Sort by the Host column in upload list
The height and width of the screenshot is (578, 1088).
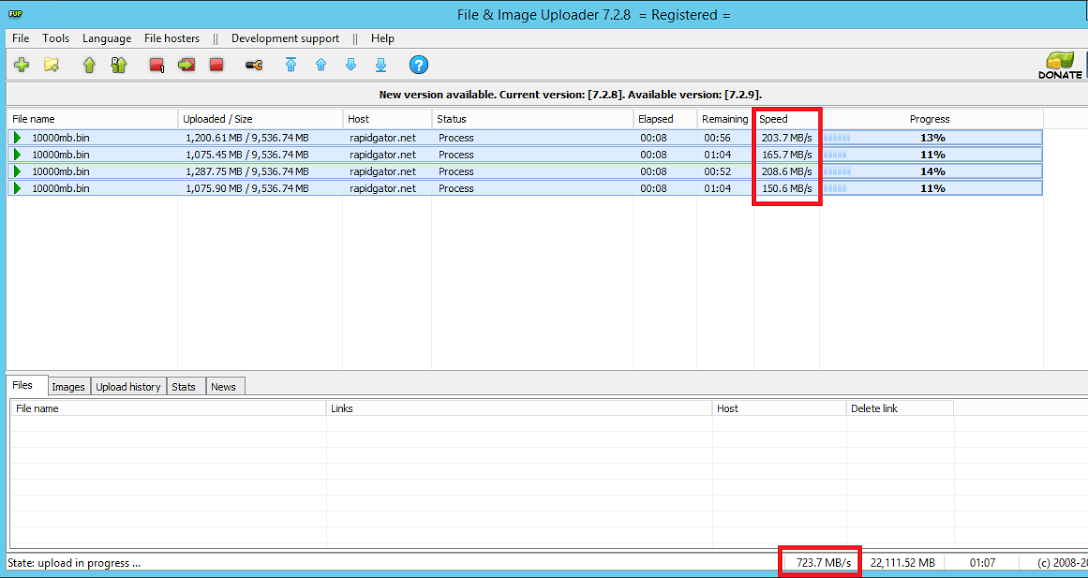click(387, 119)
